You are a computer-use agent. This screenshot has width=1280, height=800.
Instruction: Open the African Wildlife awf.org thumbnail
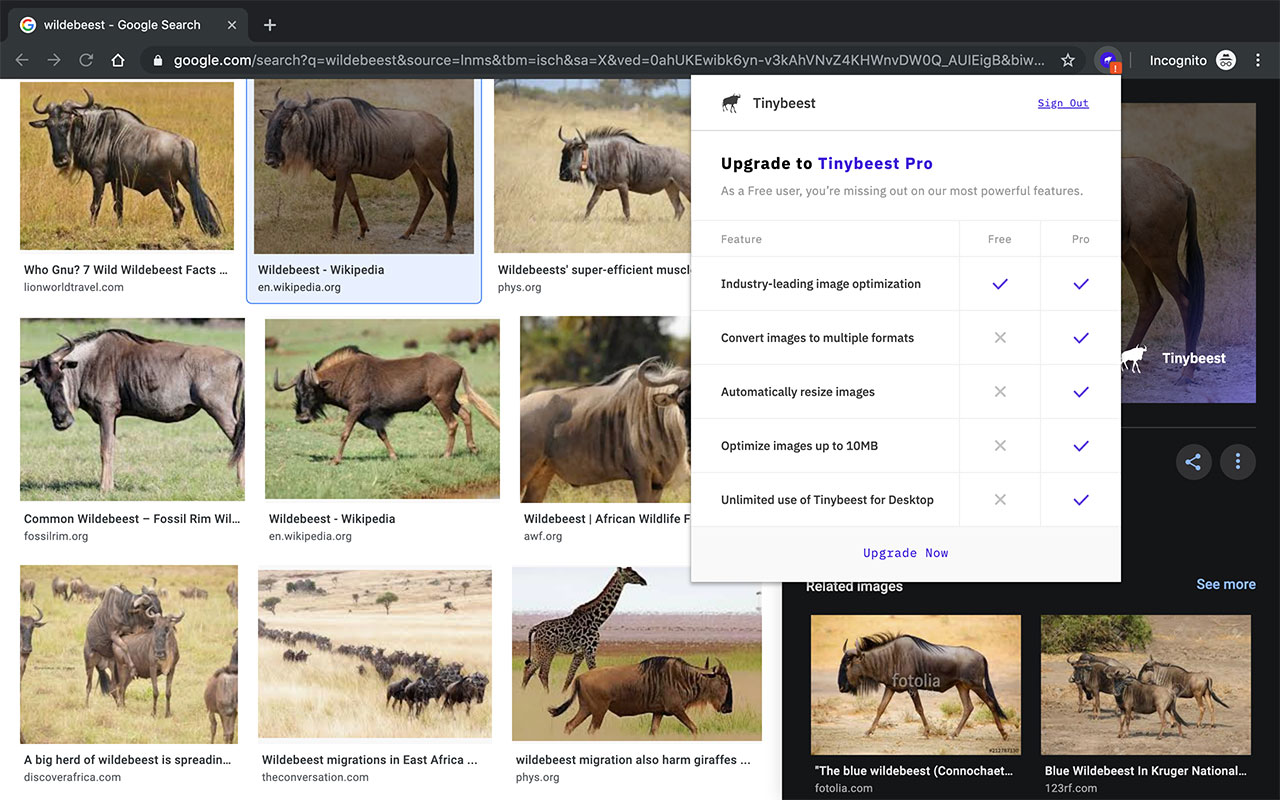[x=605, y=409]
